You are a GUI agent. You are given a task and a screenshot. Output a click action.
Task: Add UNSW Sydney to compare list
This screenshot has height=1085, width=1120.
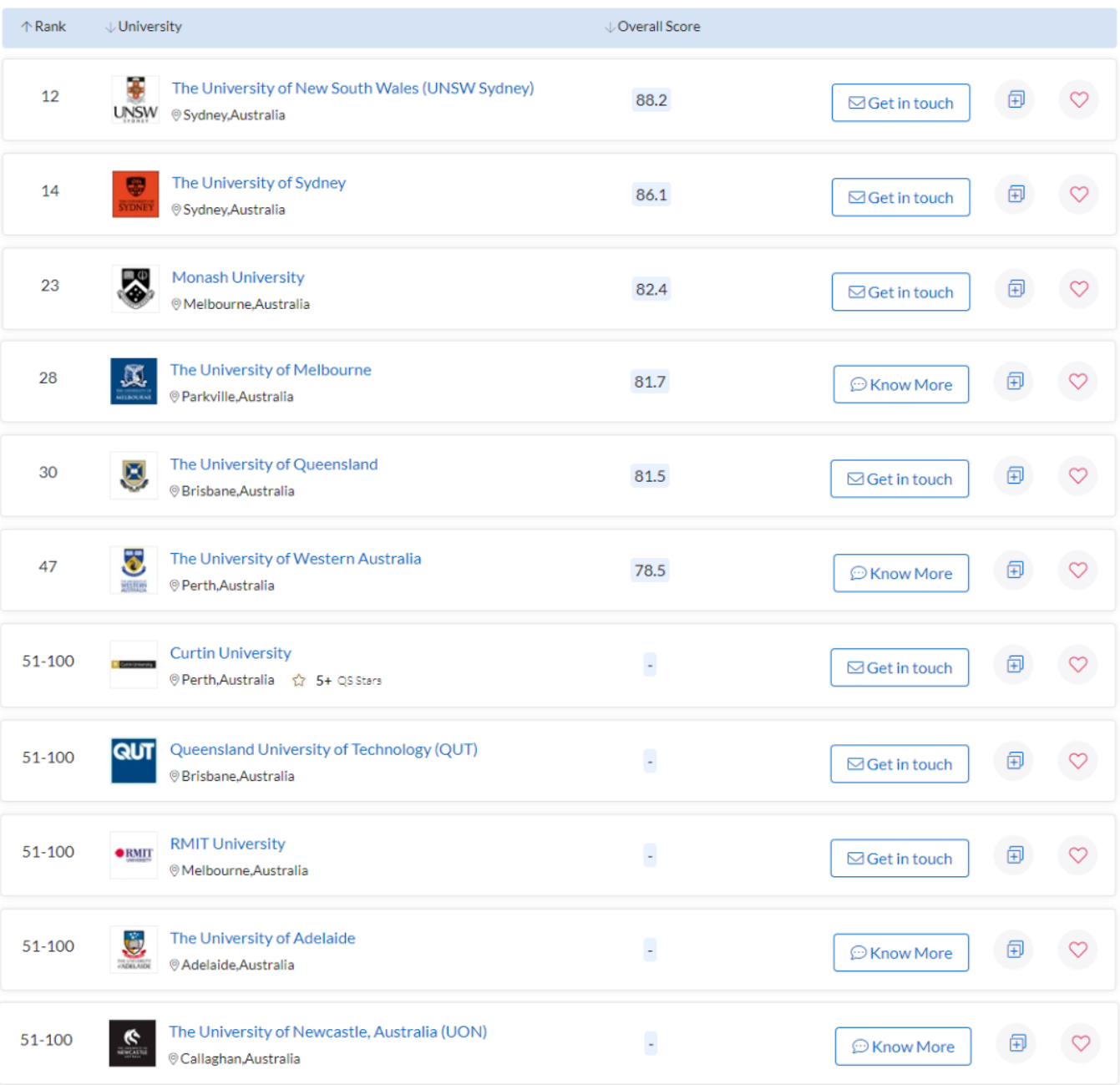point(1016,100)
